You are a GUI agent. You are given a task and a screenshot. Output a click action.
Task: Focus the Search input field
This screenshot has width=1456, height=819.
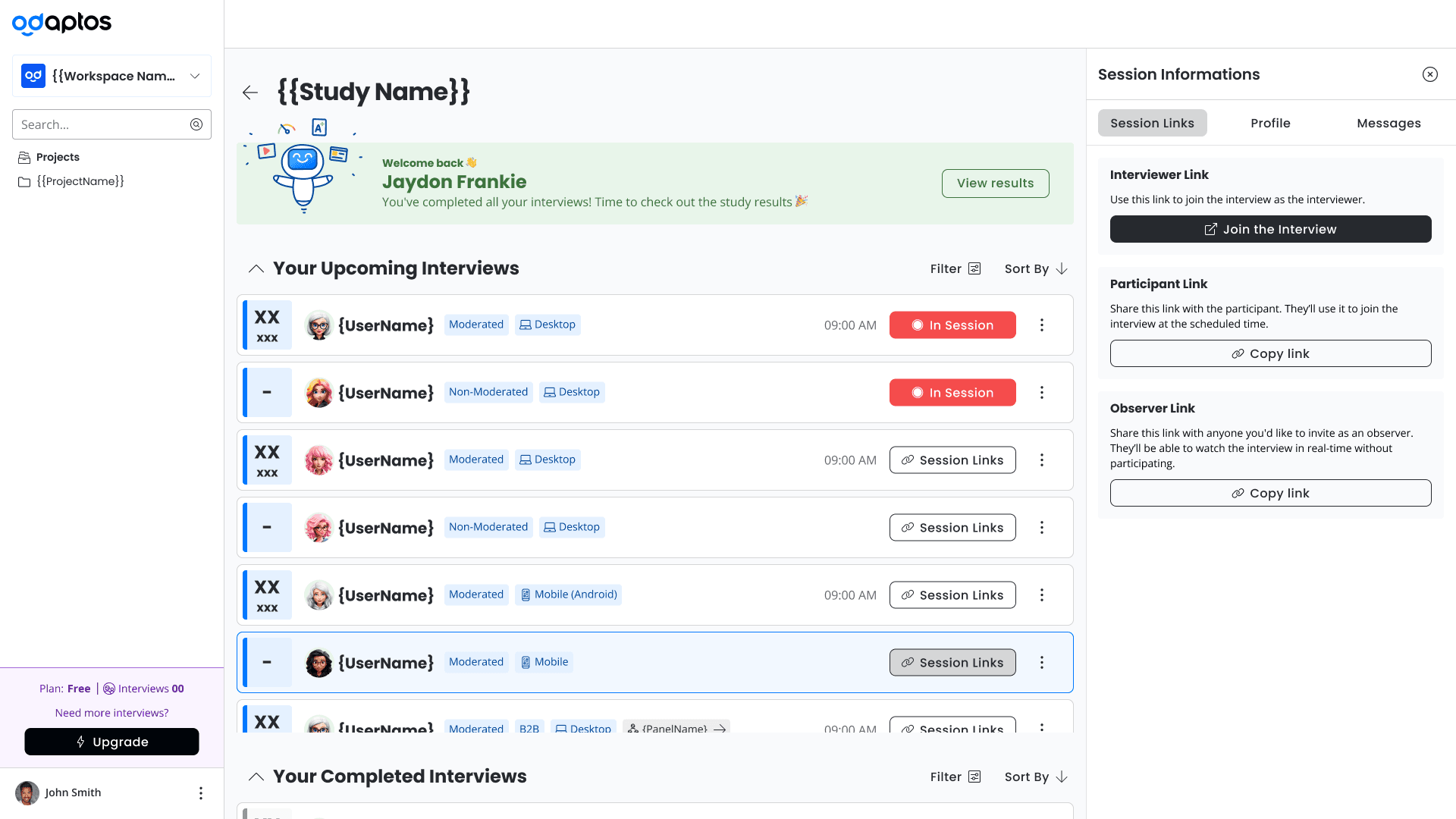tap(111, 124)
